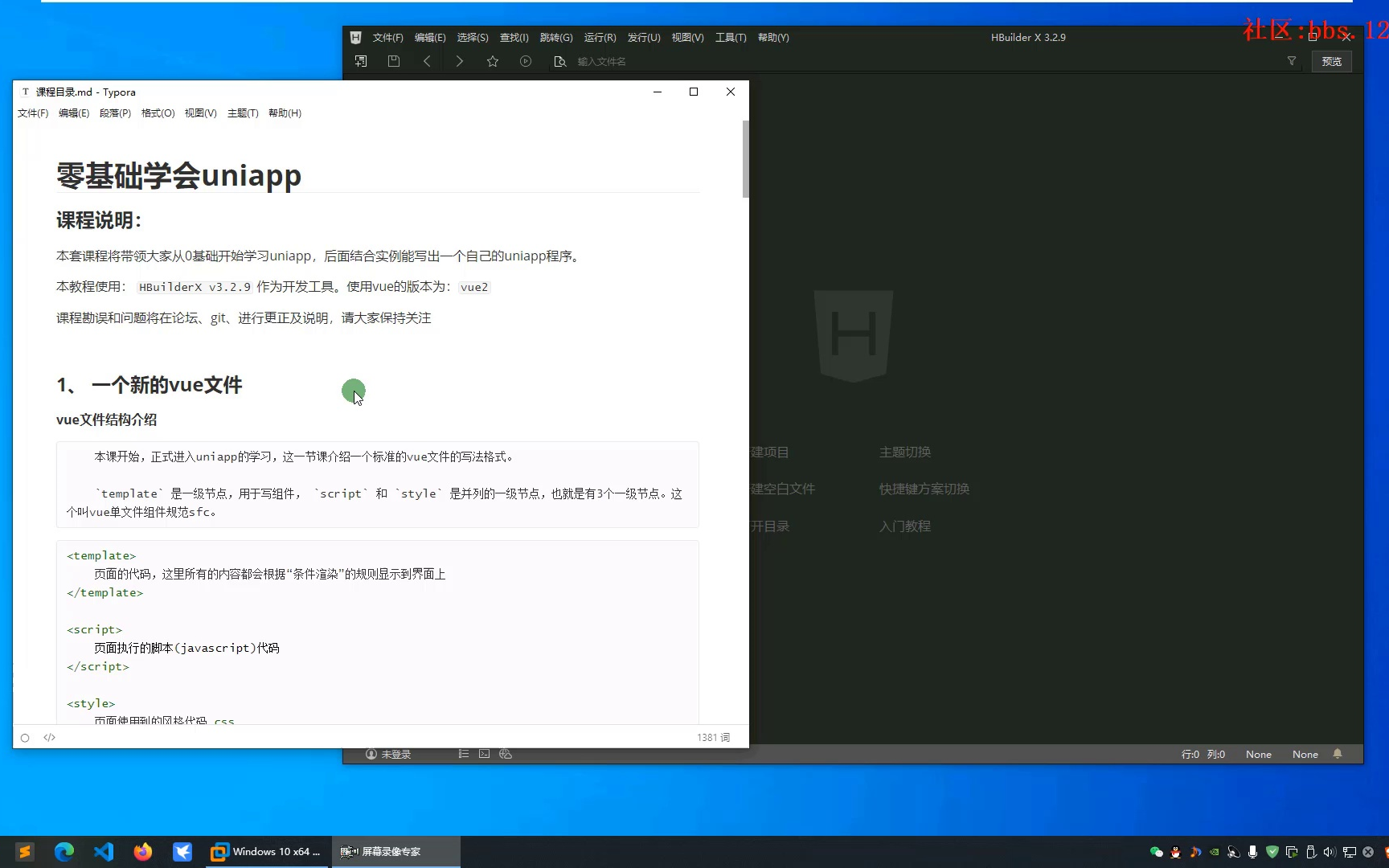Click 屏幕录像专家 taskbar item
The image size is (1389, 868).
395,852
